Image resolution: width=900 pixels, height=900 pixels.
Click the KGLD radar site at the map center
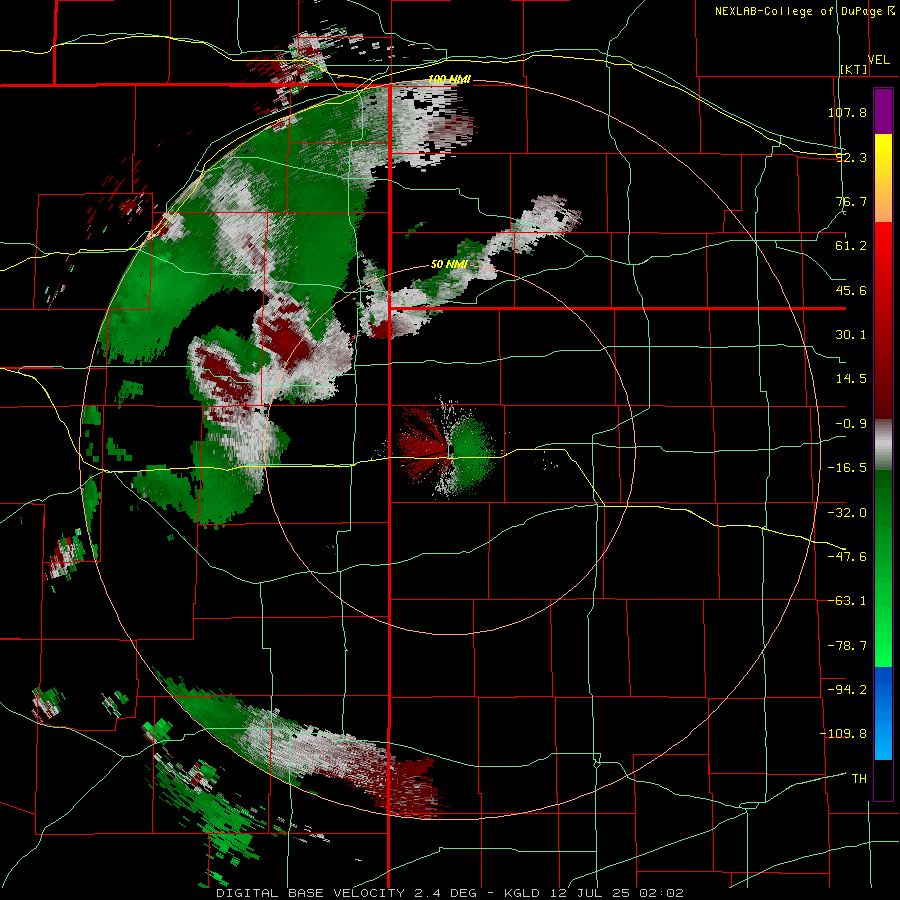(x=450, y=449)
